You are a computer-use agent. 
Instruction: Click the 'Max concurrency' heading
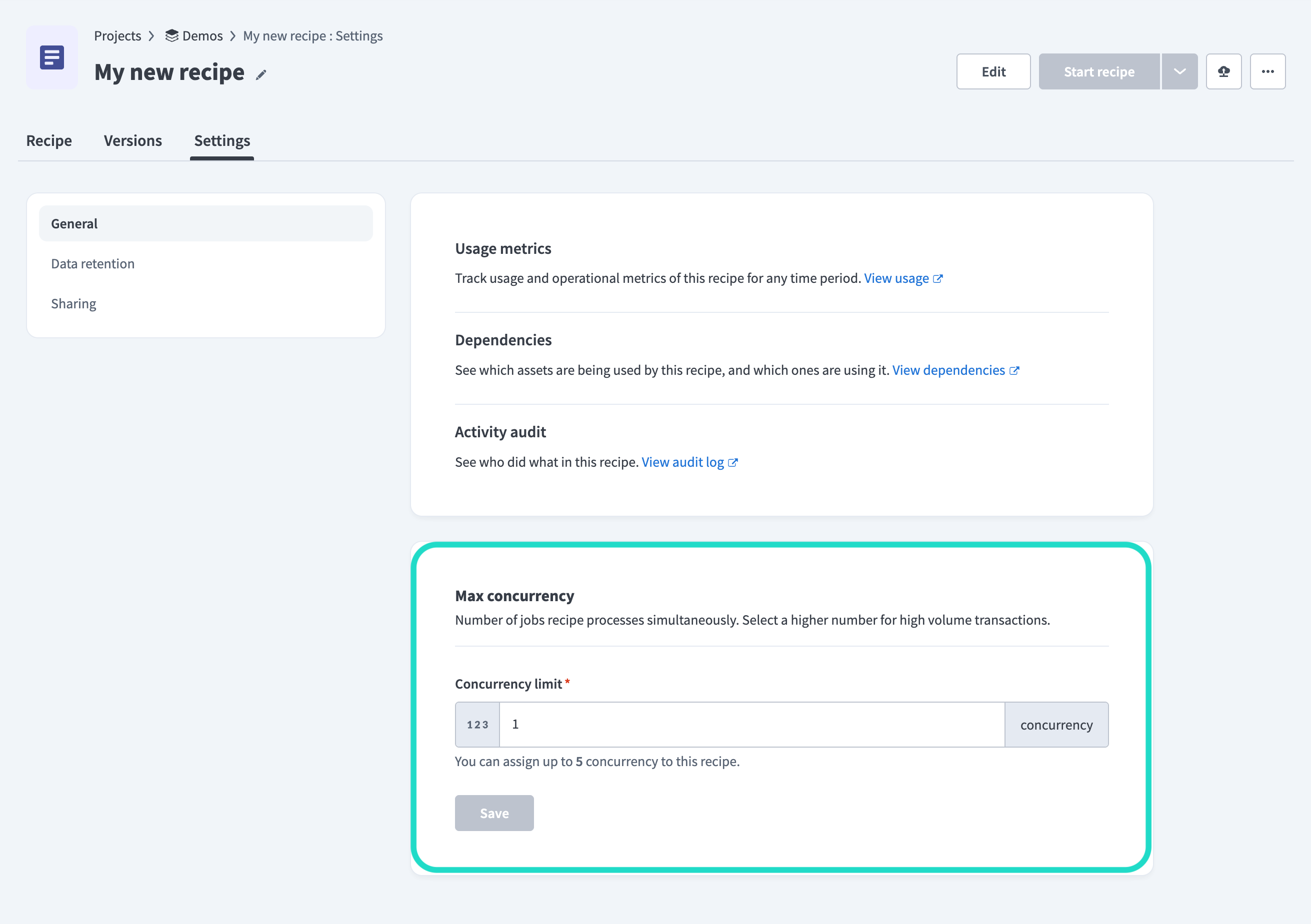(x=514, y=595)
